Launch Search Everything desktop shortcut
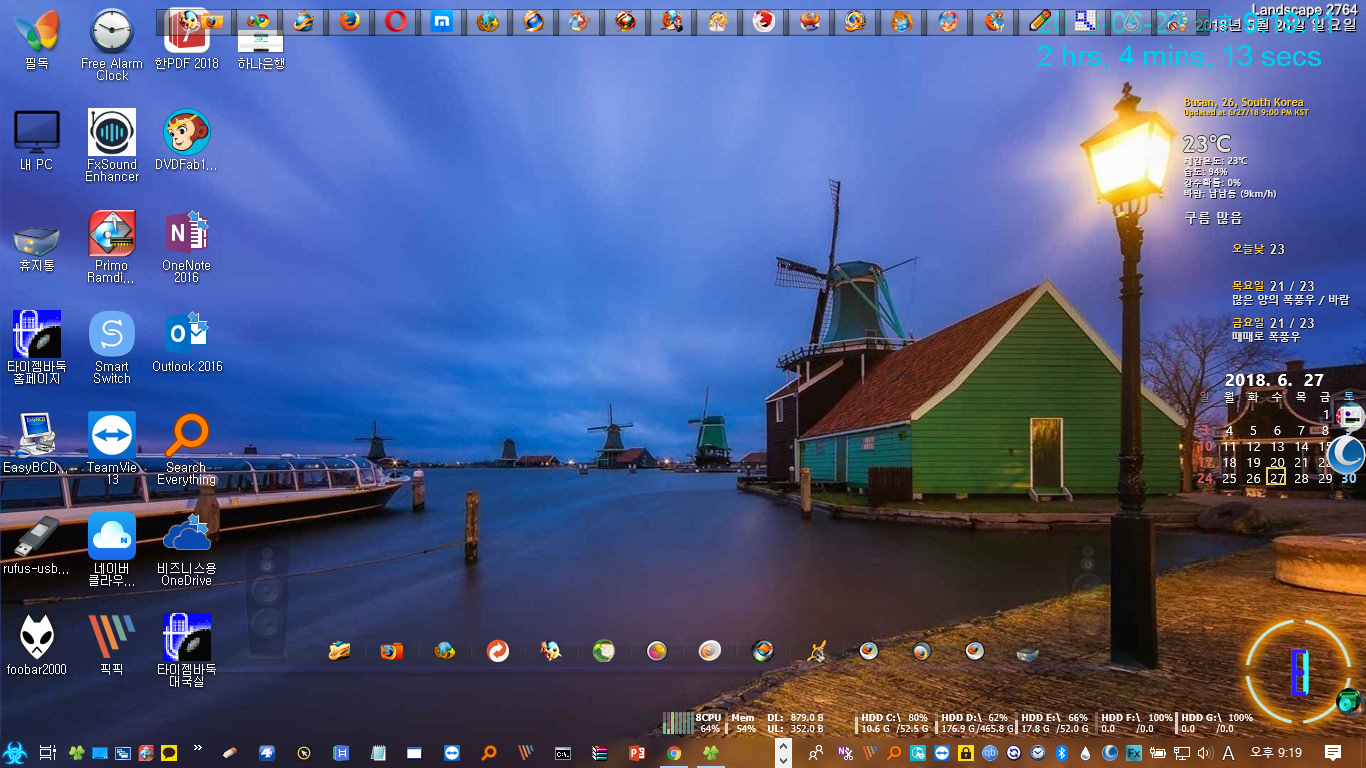The image size is (1366, 768). click(x=186, y=448)
